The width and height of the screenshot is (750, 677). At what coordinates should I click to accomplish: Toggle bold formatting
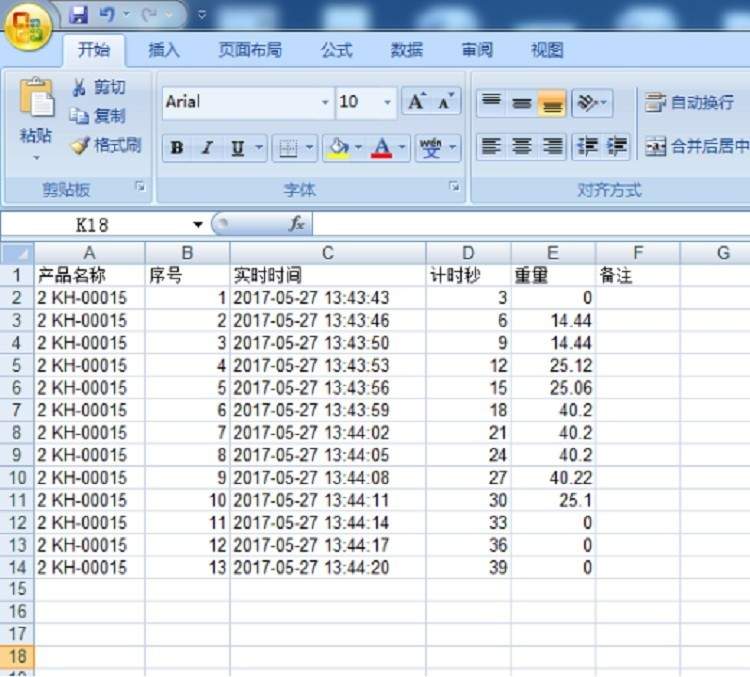[177, 148]
